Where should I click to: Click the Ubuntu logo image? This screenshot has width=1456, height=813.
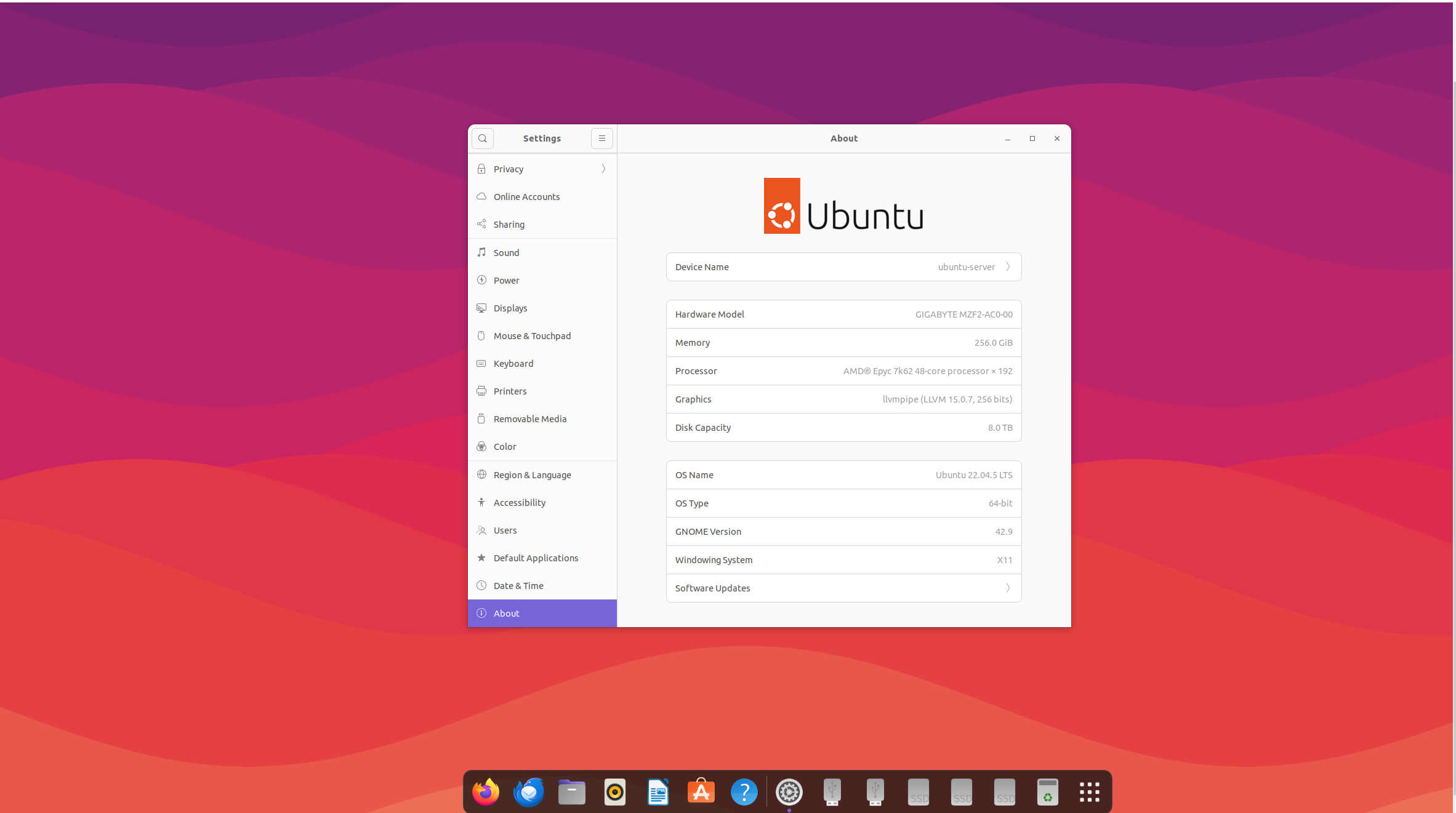click(843, 206)
